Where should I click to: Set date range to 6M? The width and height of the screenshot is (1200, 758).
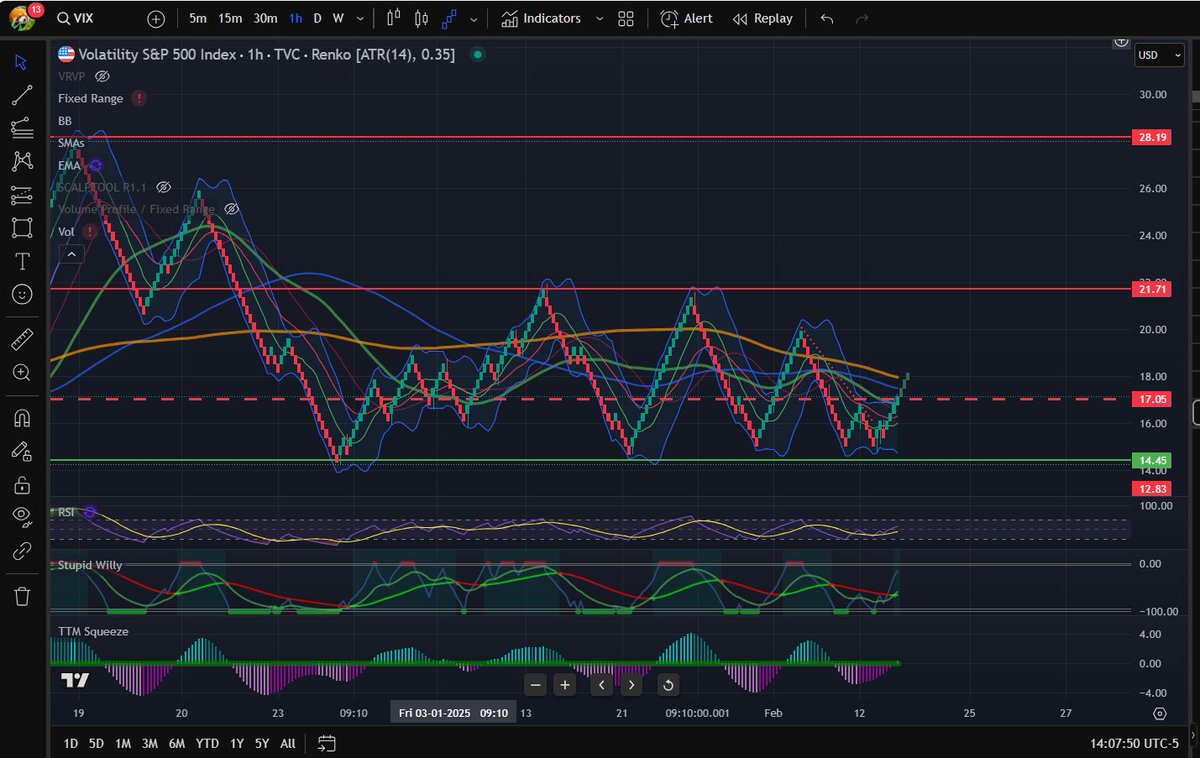176,743
